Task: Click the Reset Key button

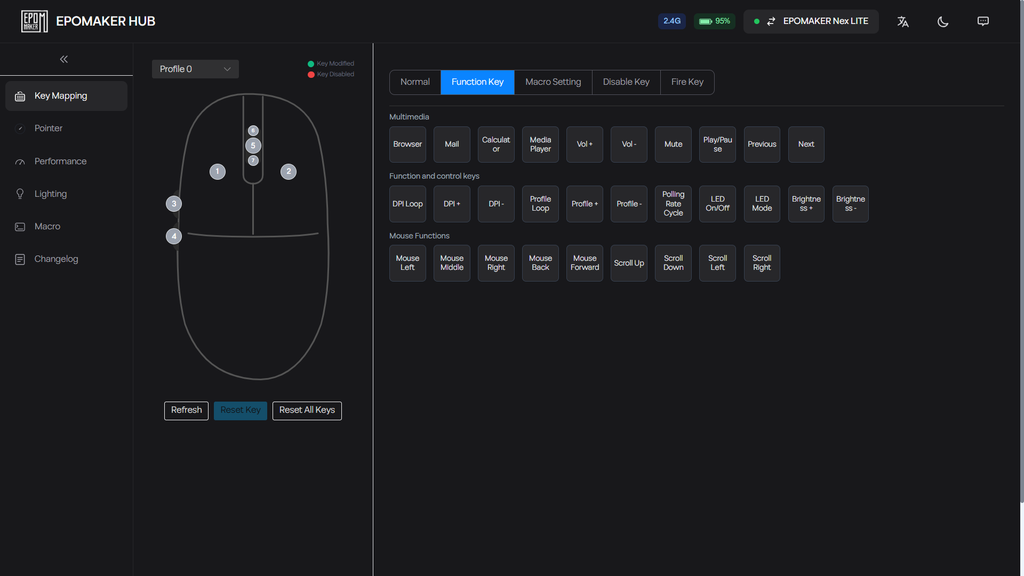Action: (x=240, y=411)
